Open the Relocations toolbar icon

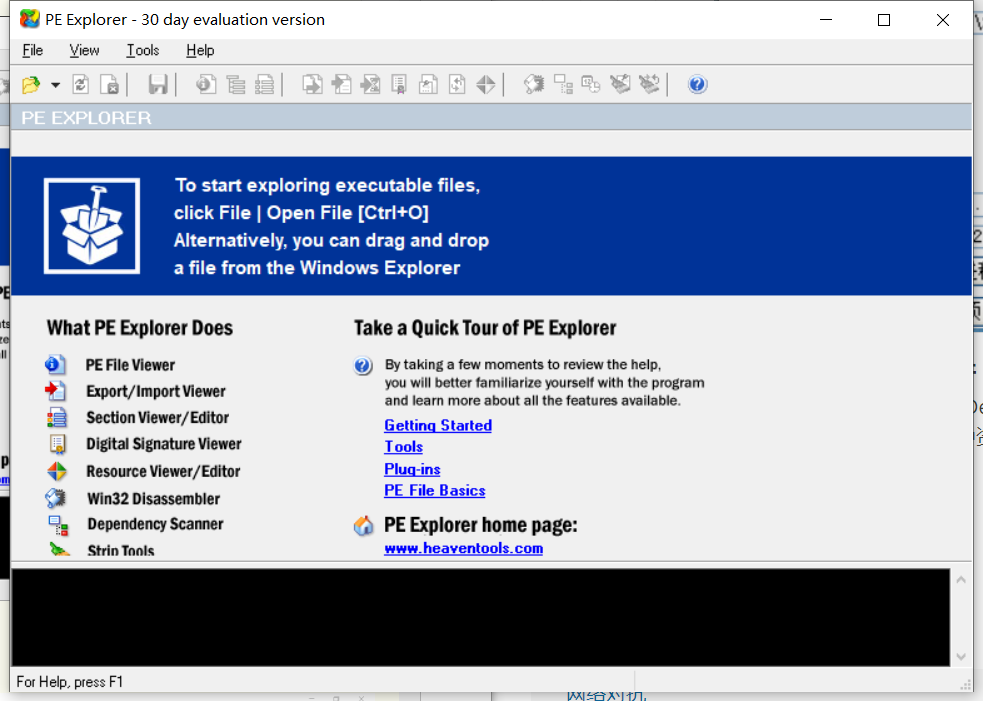[x=457, y=85]
